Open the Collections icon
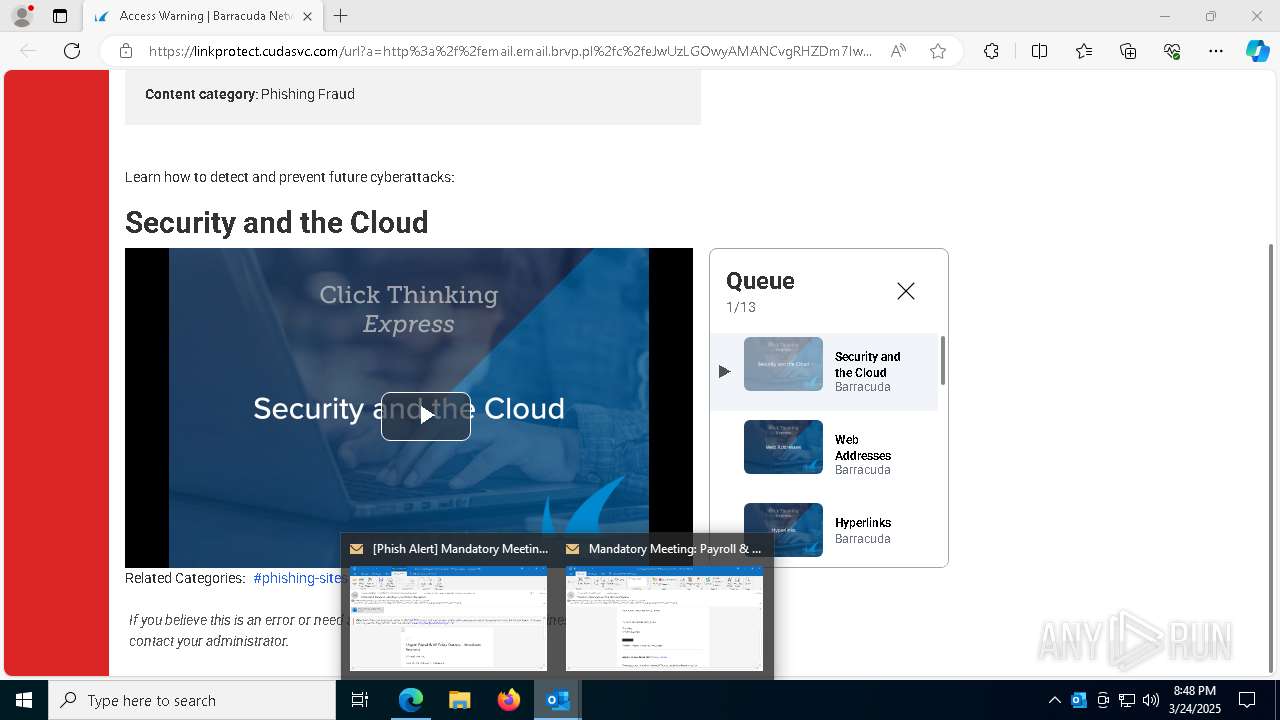The height and width of the screenshot is (720, 1280). tap(1128, 51)
